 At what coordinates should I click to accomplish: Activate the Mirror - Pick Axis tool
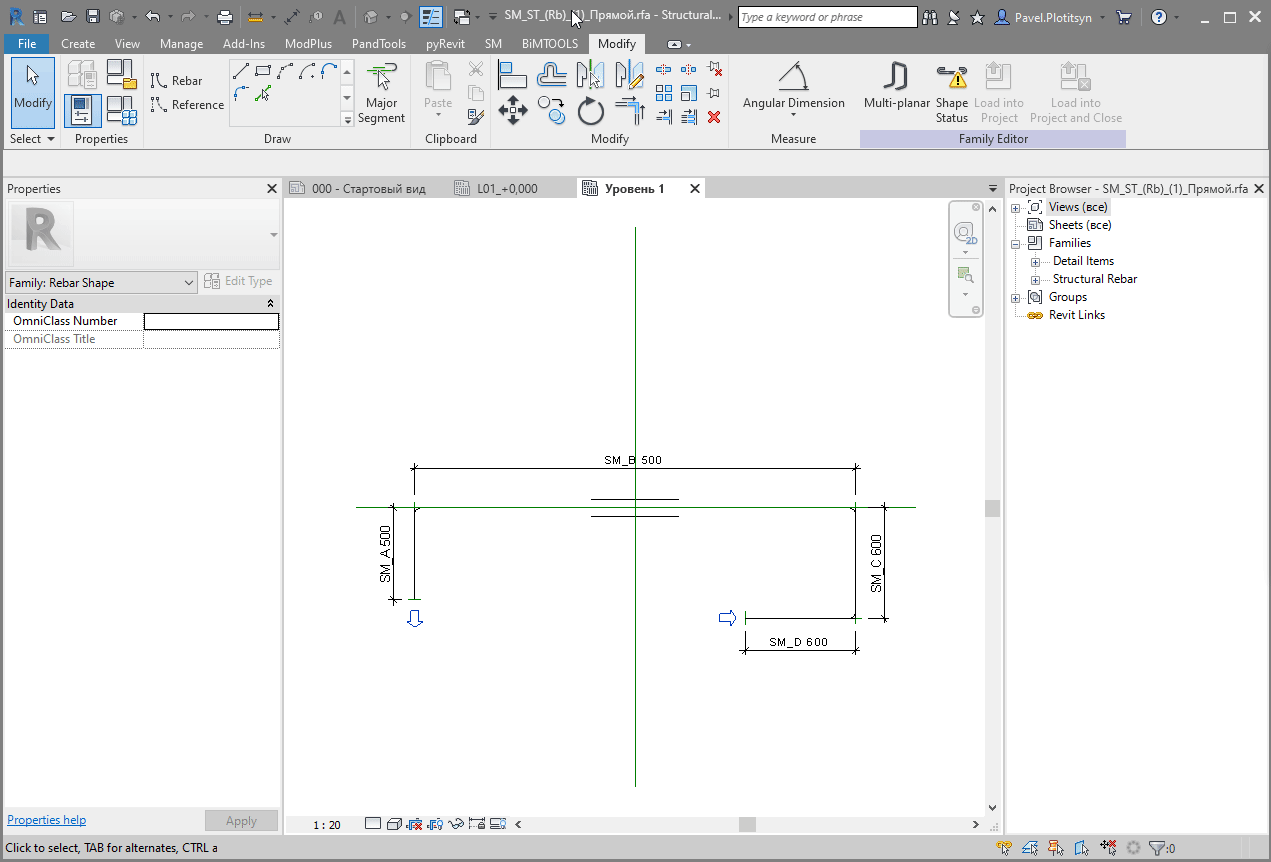click(590, 74)
